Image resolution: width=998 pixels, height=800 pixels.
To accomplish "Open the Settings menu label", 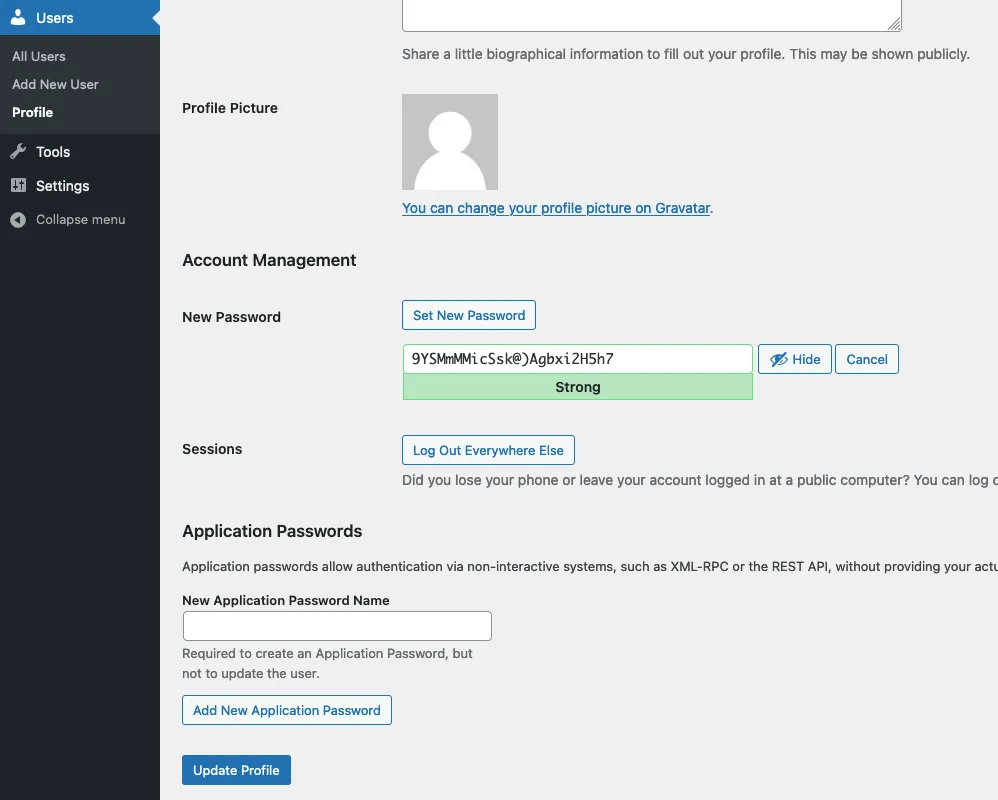I will pos(62,186).
